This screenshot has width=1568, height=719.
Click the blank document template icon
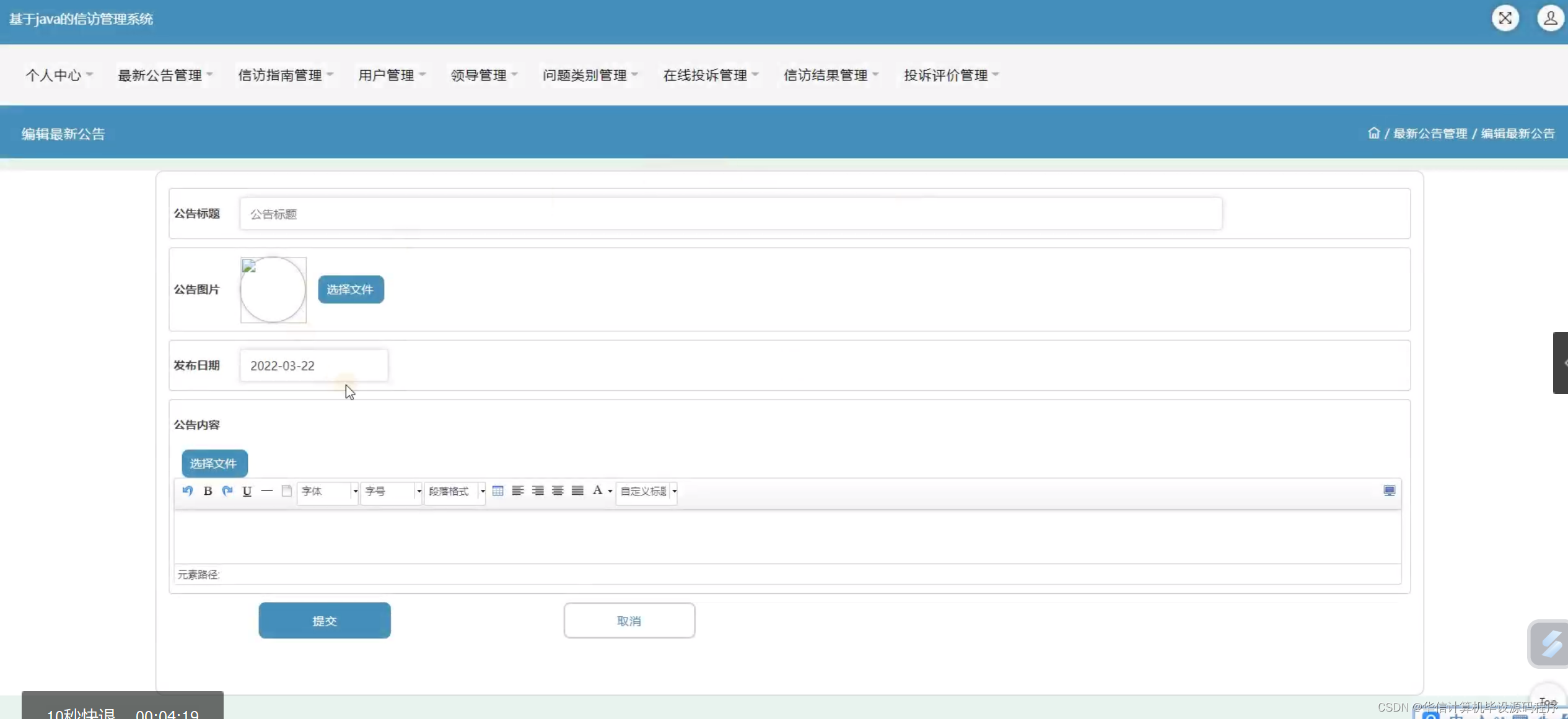click(286, 491)
